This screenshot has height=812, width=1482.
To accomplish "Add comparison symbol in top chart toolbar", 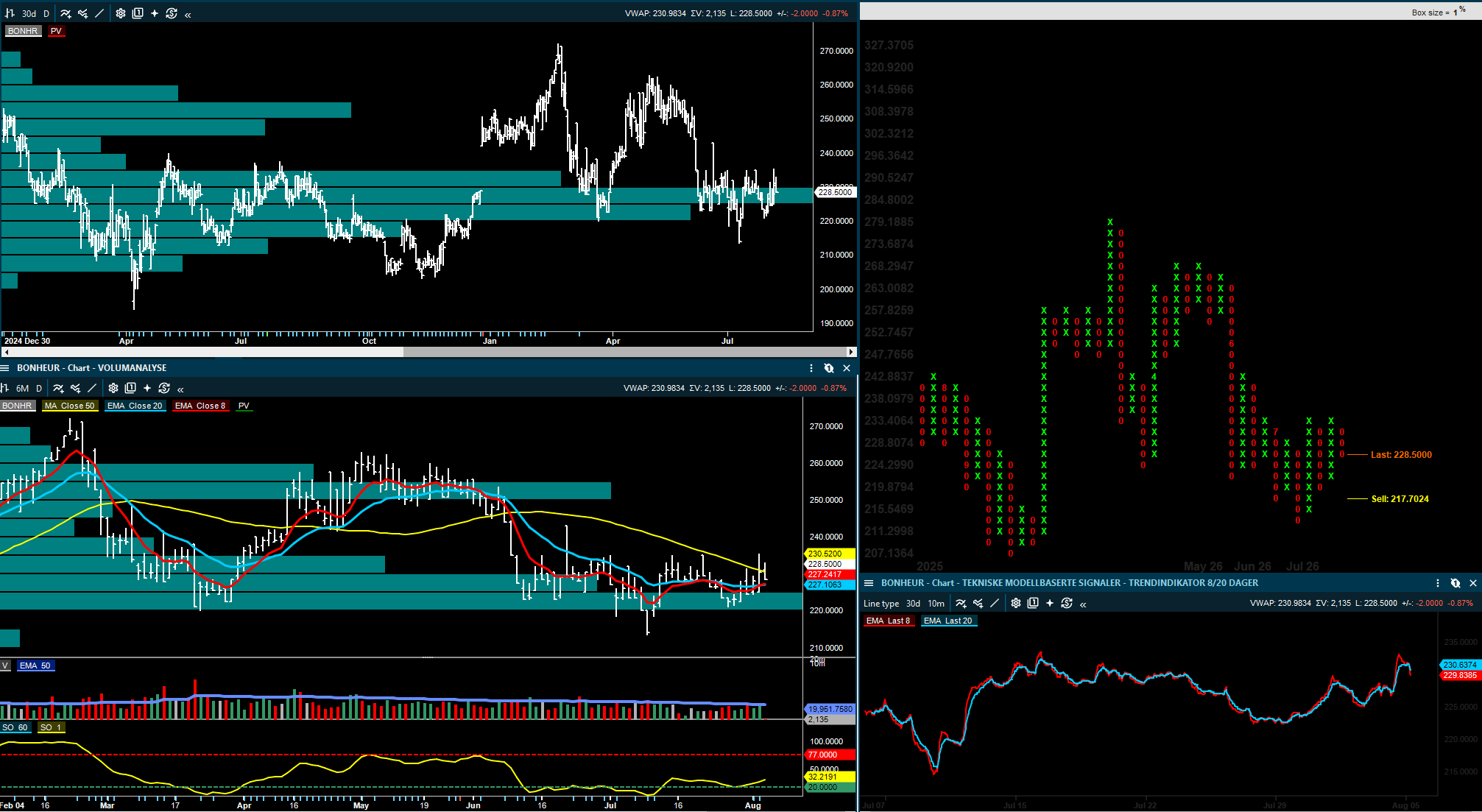I will (x=82, y=13).
